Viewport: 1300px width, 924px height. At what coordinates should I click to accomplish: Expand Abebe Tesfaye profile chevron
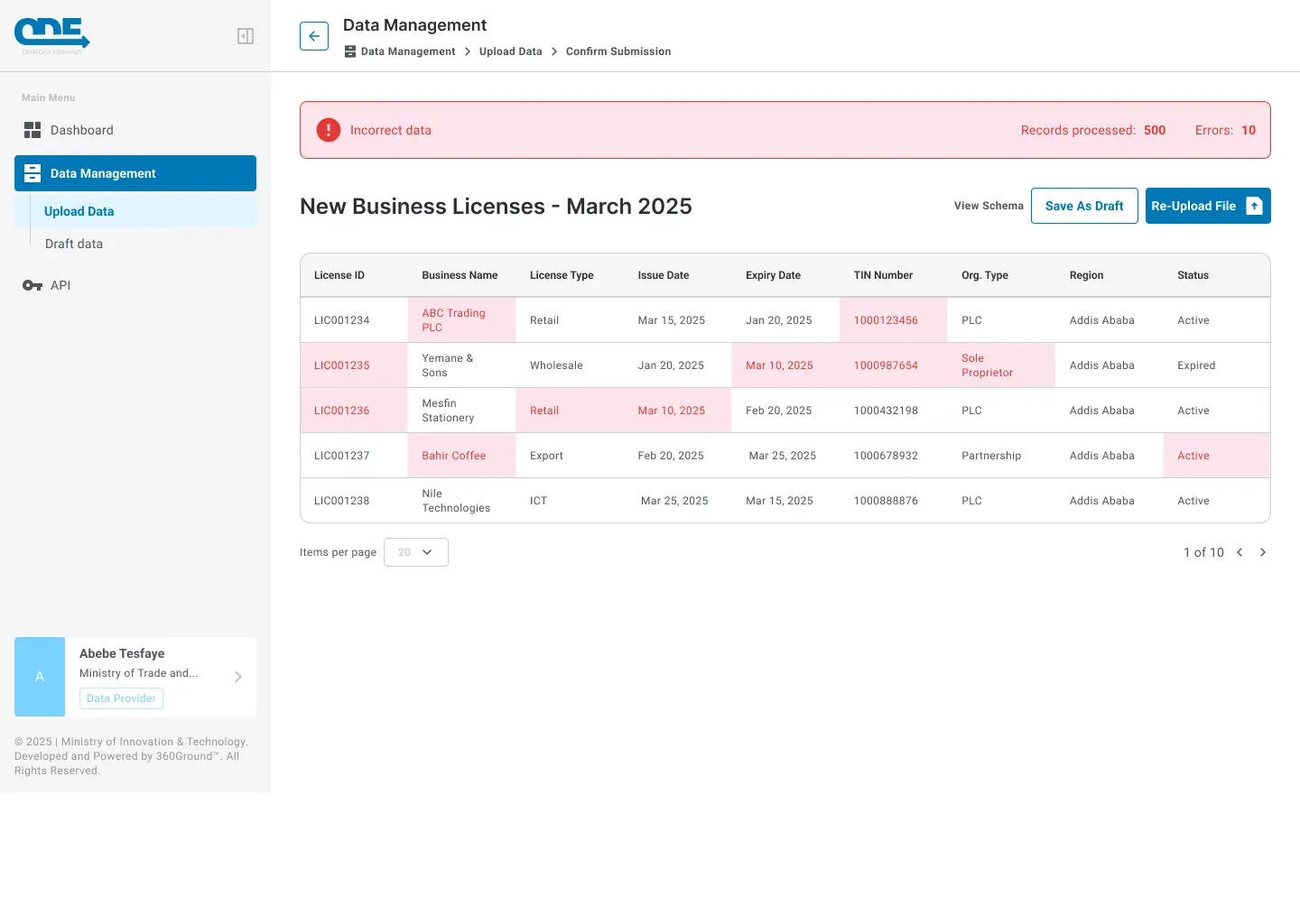pyautogui.click(x=238, y=677)
